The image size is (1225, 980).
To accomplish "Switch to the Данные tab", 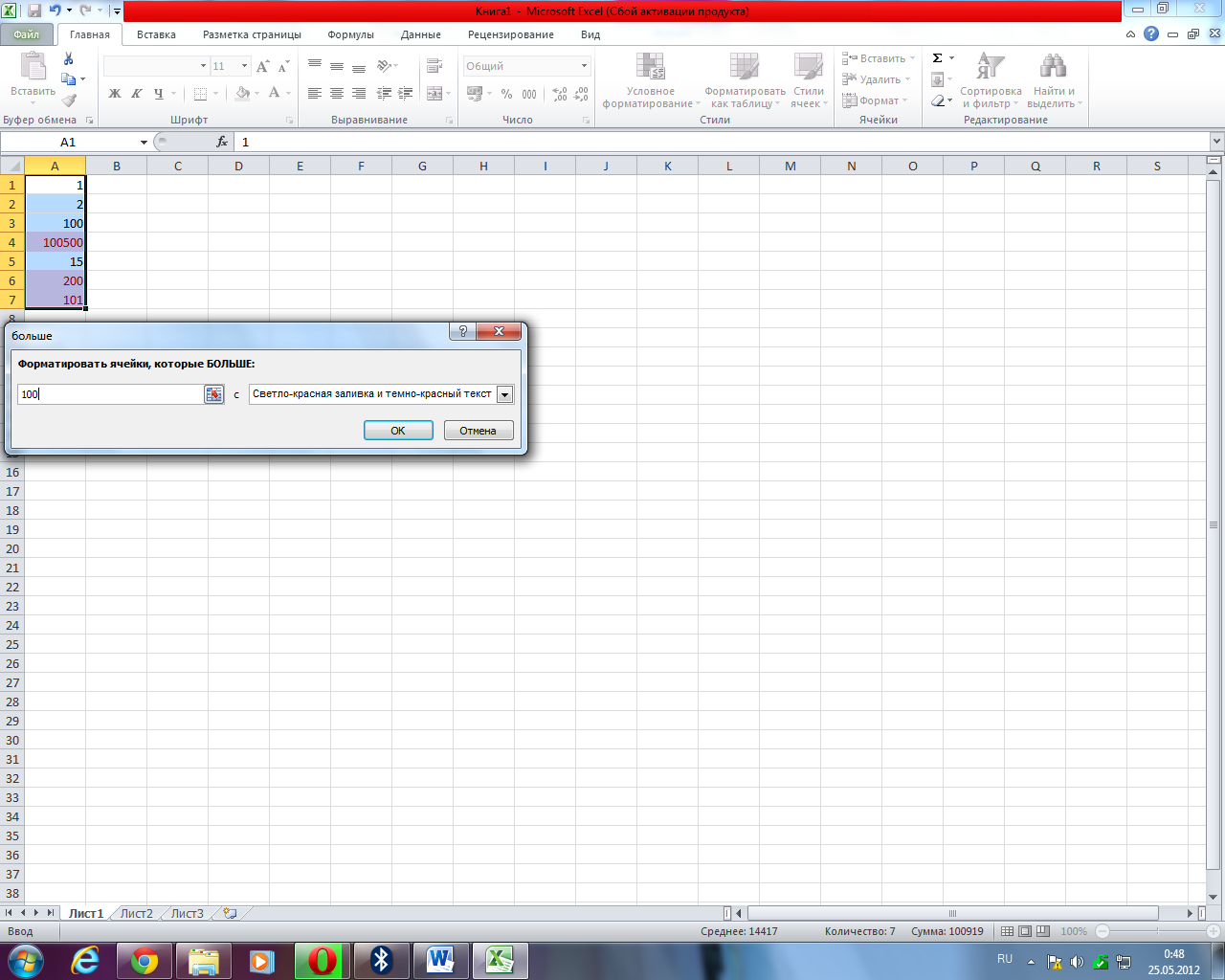I will point(421,34).
